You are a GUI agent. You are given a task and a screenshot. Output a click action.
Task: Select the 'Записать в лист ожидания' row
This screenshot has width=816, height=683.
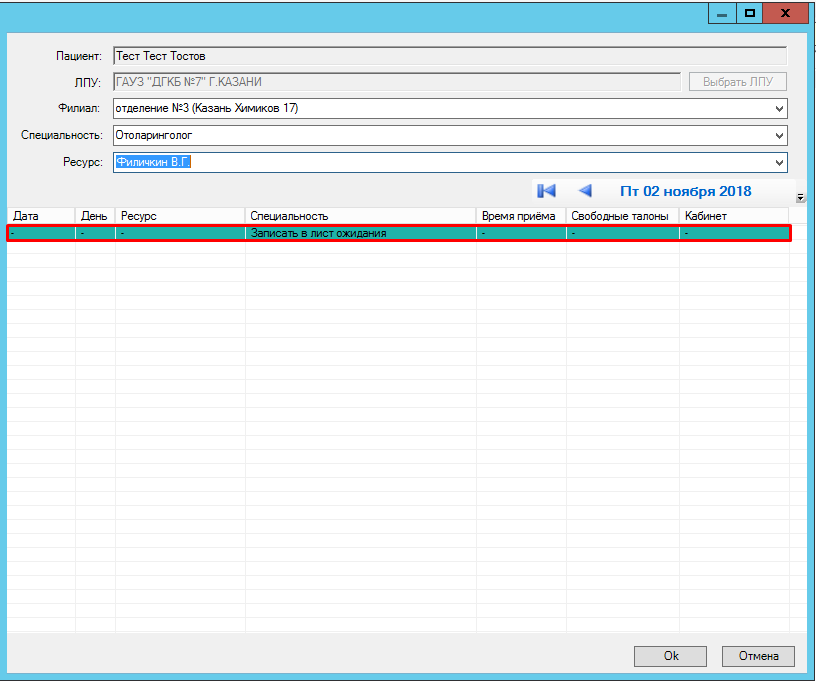pyautogui.click(x=400, y=233)
